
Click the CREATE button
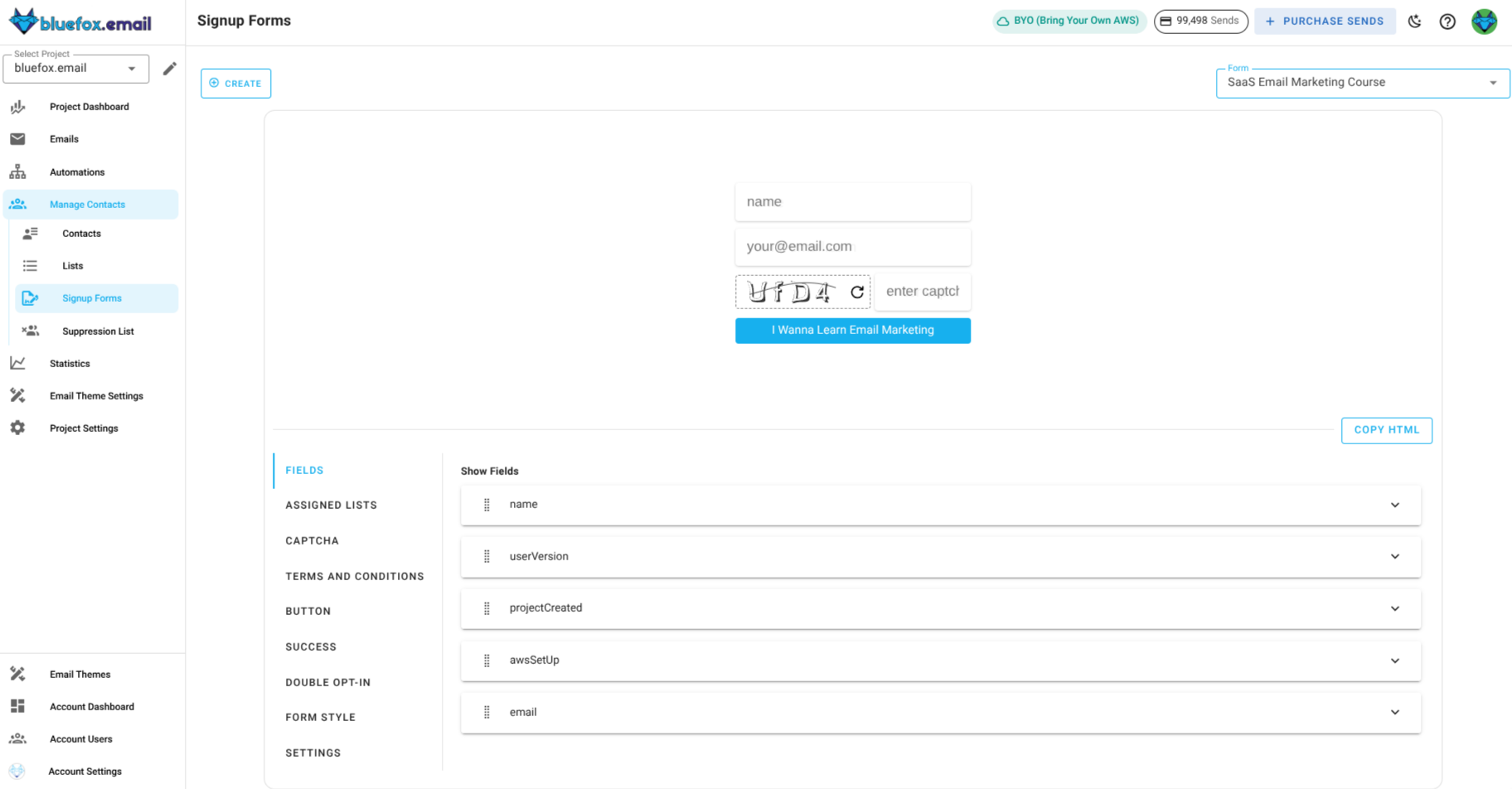(x=235, y=83)
